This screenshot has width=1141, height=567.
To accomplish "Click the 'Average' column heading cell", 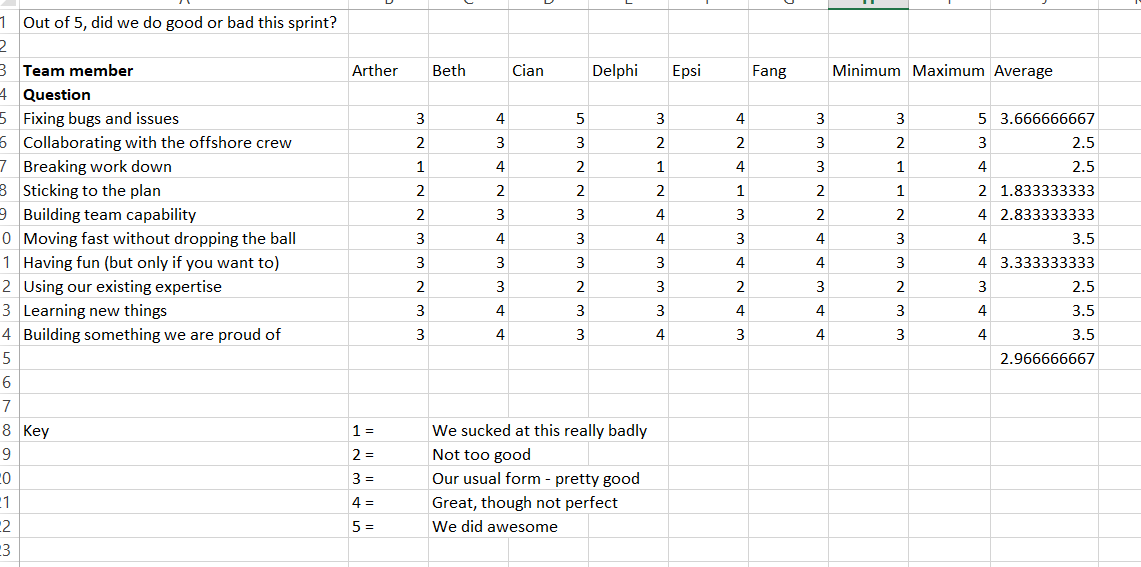I will pyautogui.click(x=1023, y=71).
